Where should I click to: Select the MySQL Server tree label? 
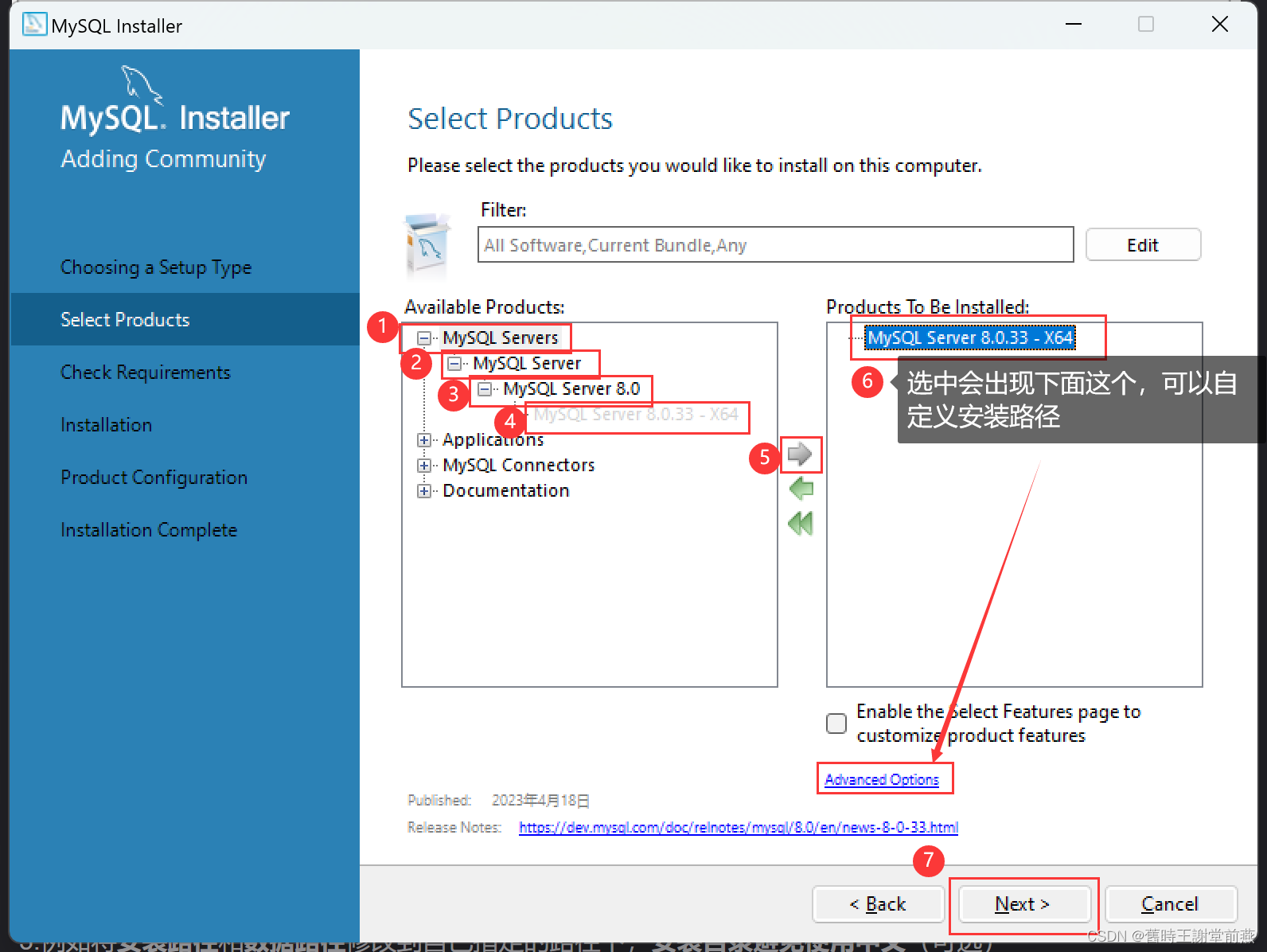pyautogui.click(x=527, y=363)
